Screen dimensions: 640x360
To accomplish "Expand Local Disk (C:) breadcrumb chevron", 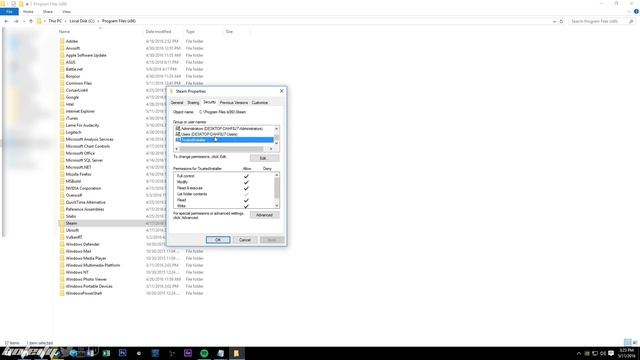I will (98, 21).
